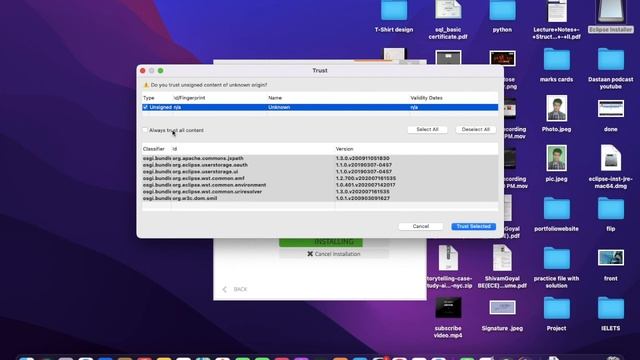
Task: Select the pic.jpeg desktop thumbnail
Action: [x=557, y=158]
